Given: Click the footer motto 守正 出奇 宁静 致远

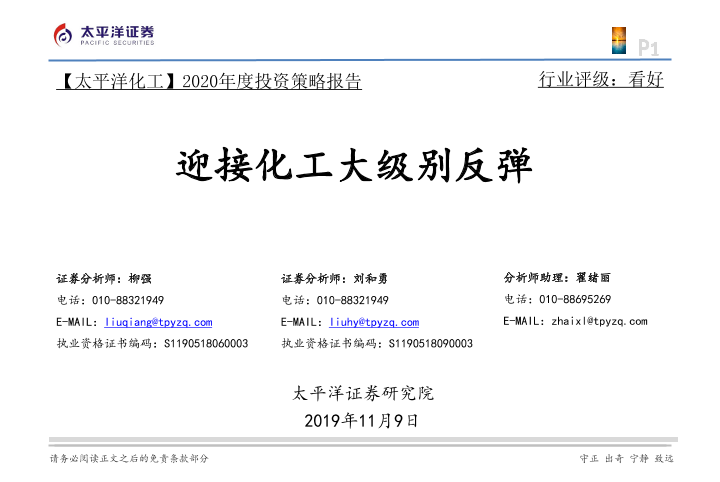Looking at the screenshot, I should click(x=627, y=458).
